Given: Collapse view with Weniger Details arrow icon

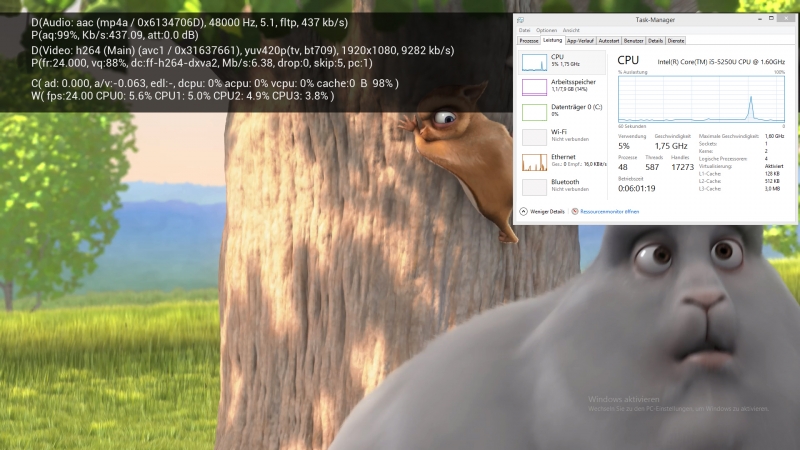Looking at the screenshot, I should coord(523,212).
